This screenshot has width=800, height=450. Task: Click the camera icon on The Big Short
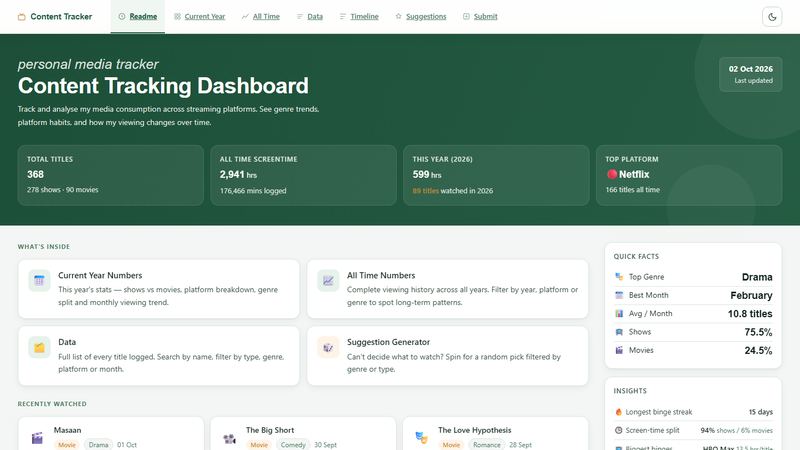tap(230, 438)
